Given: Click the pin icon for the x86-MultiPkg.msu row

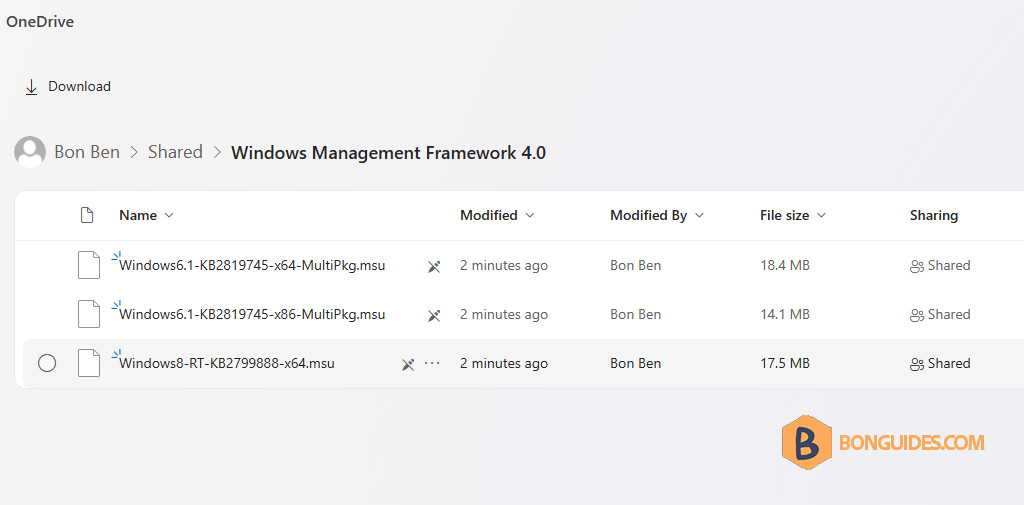Looking at the screenshot, I should [434, 316].
